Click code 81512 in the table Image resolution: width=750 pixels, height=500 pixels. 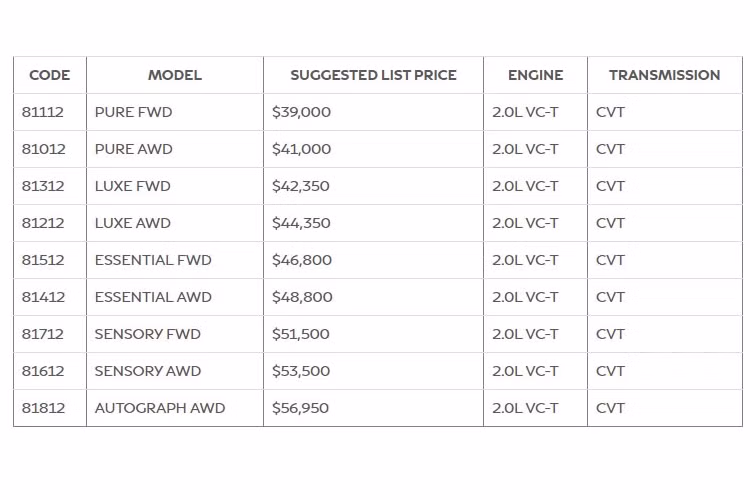pyautogui.click(x=43, y=260)
